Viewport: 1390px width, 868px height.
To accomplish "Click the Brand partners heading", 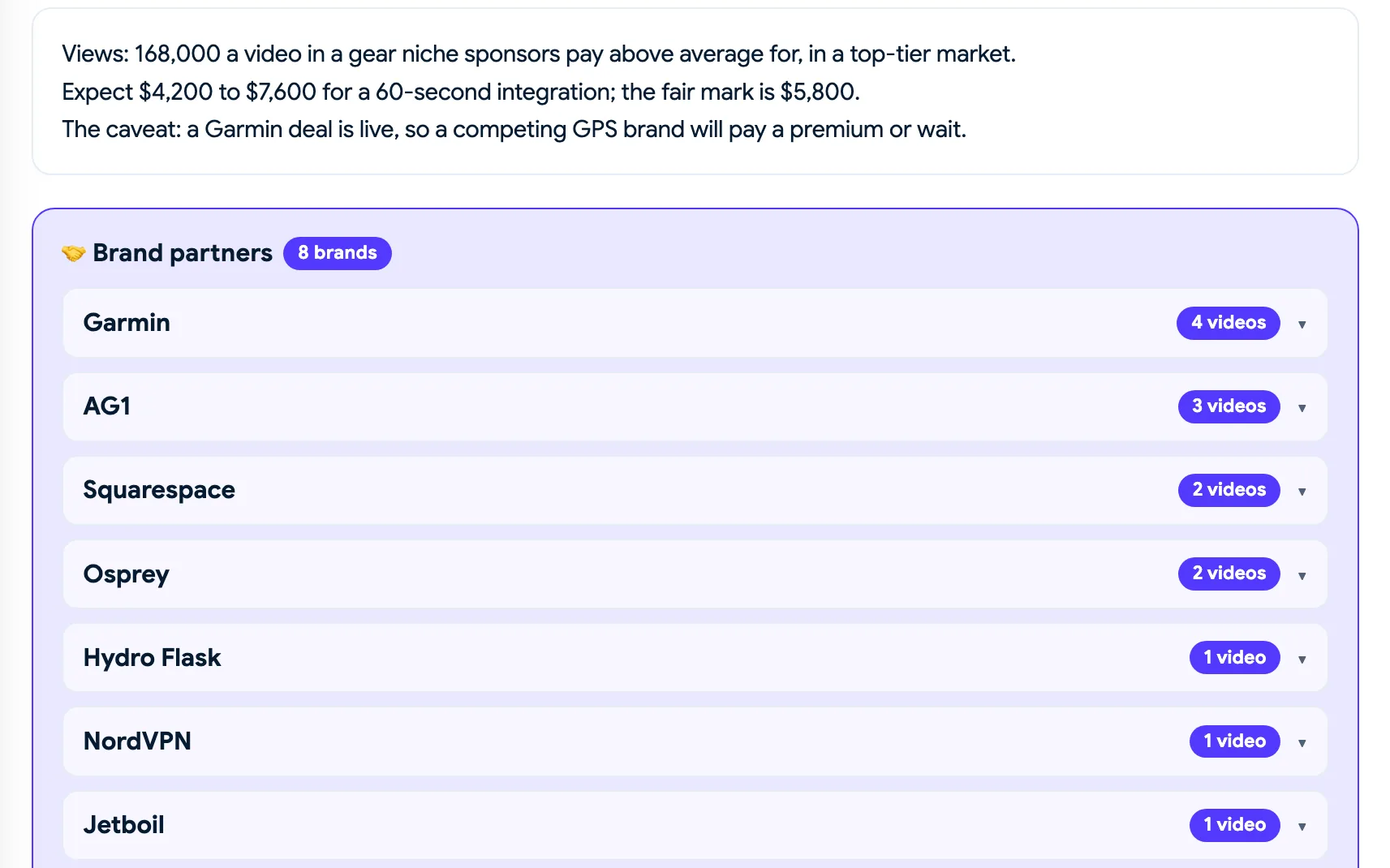I will click(183, 253).
